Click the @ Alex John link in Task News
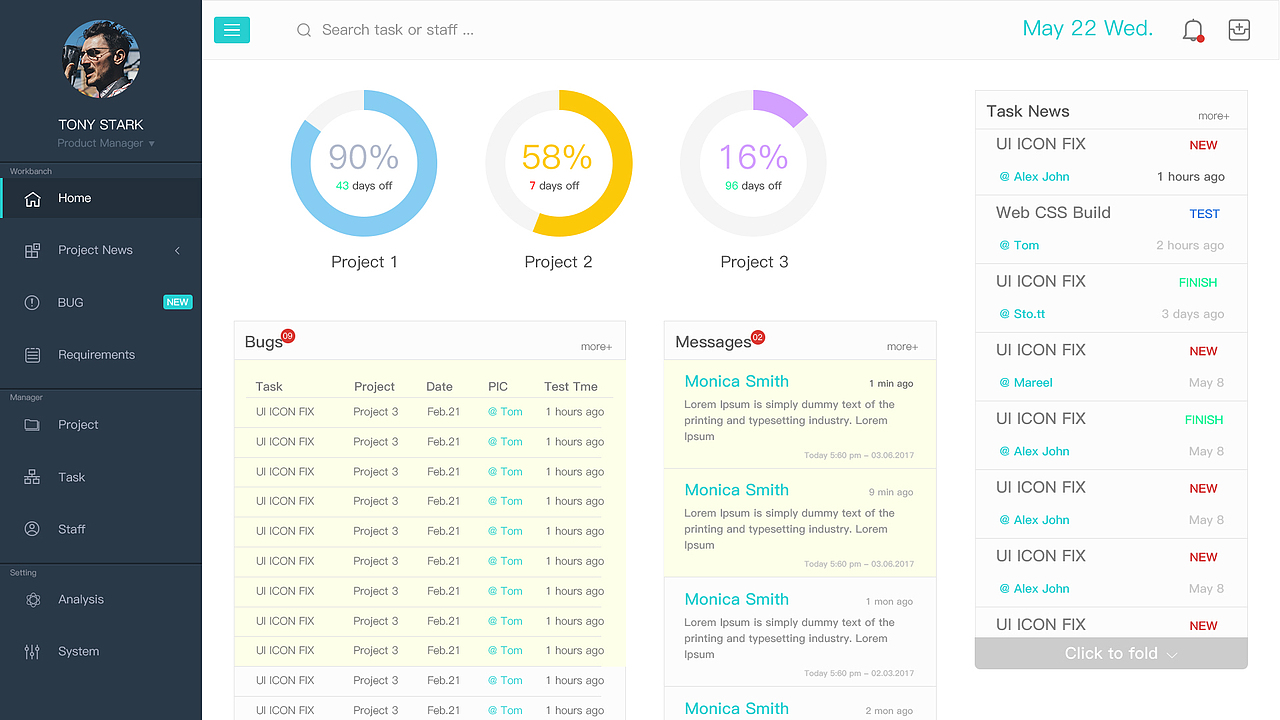This screenshot has height=720, width=1280. 1033,176
